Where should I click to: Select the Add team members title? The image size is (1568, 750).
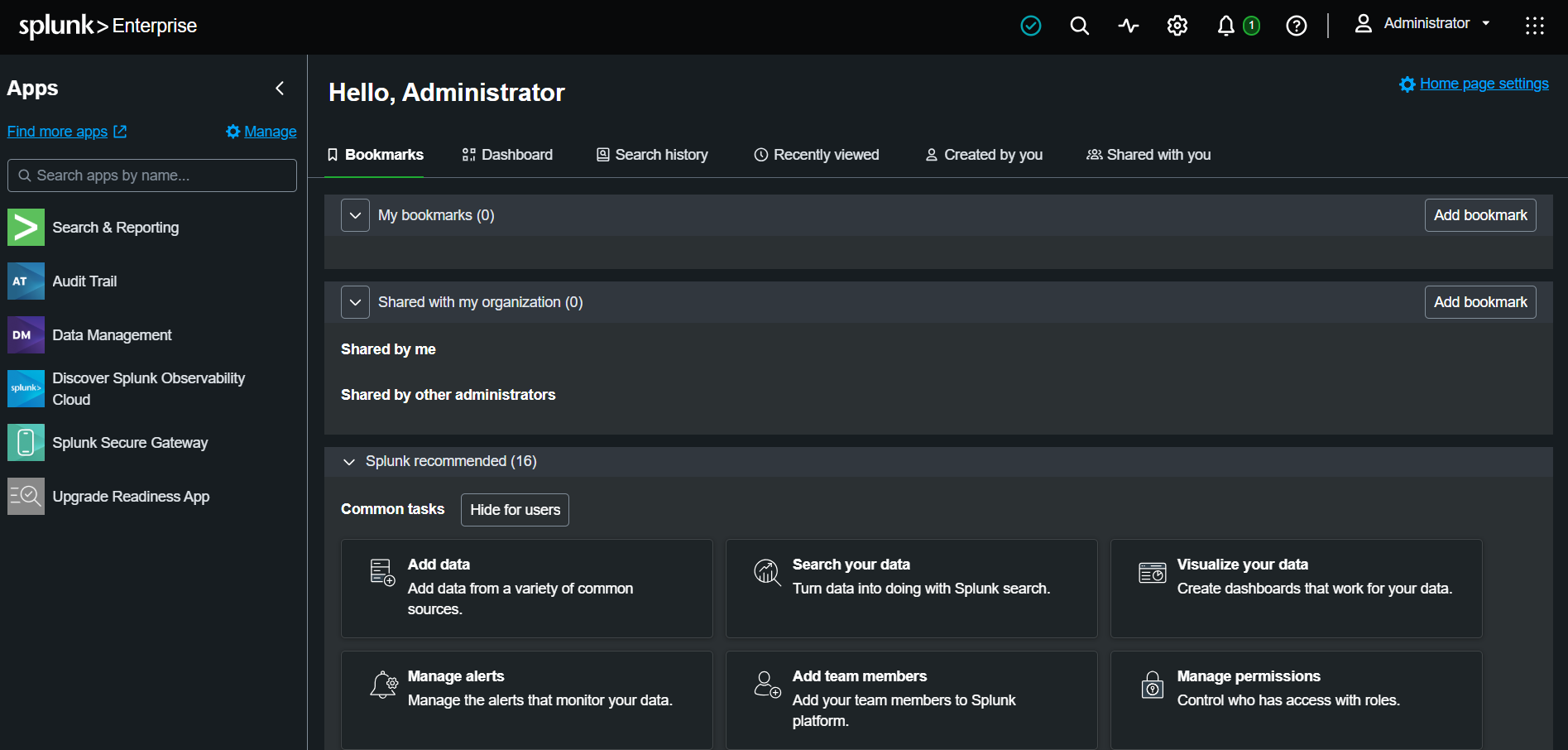pyautogui.click(x=860, y=676)
